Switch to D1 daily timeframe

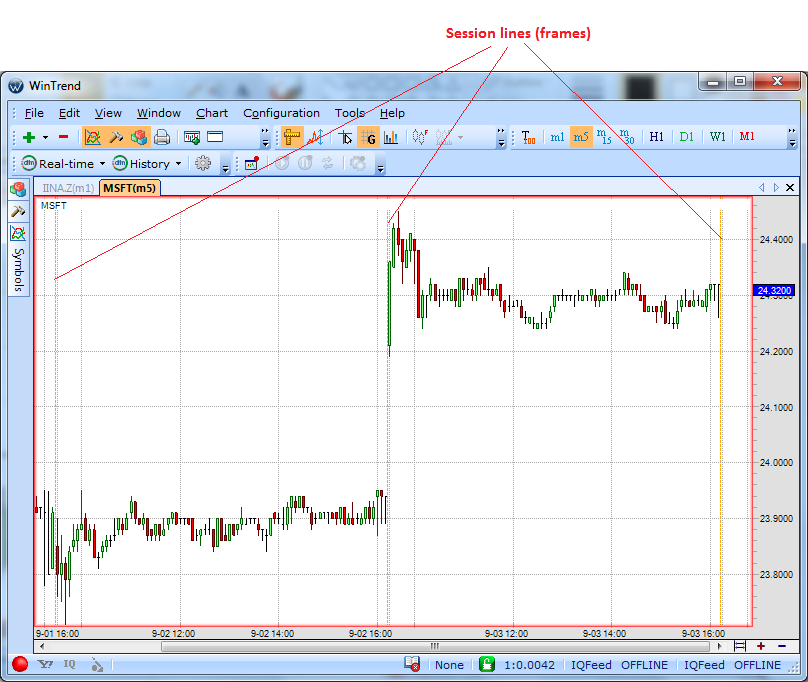(686, 137)
